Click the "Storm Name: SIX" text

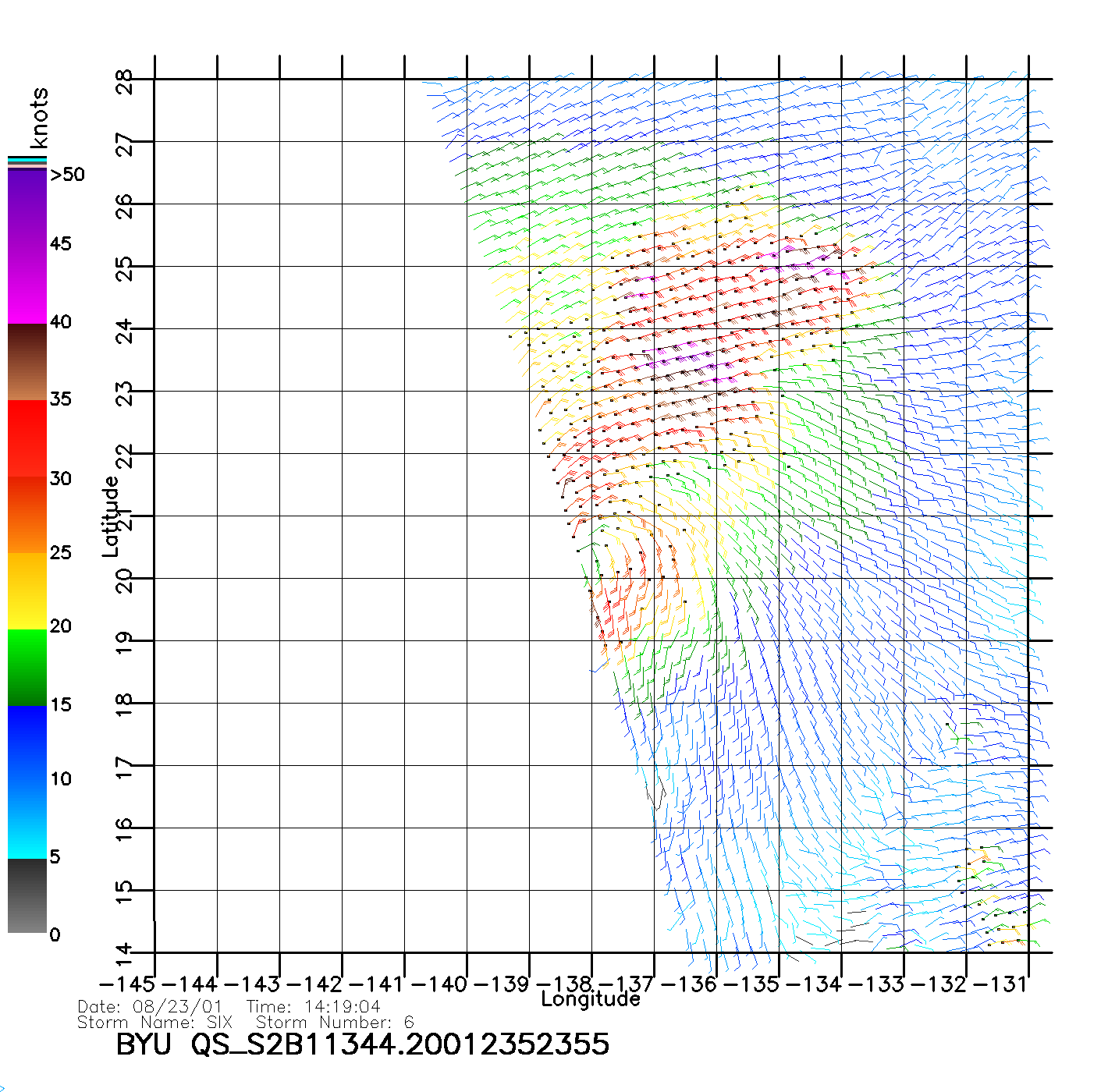pyautogui.click(x=154, y=1022)
